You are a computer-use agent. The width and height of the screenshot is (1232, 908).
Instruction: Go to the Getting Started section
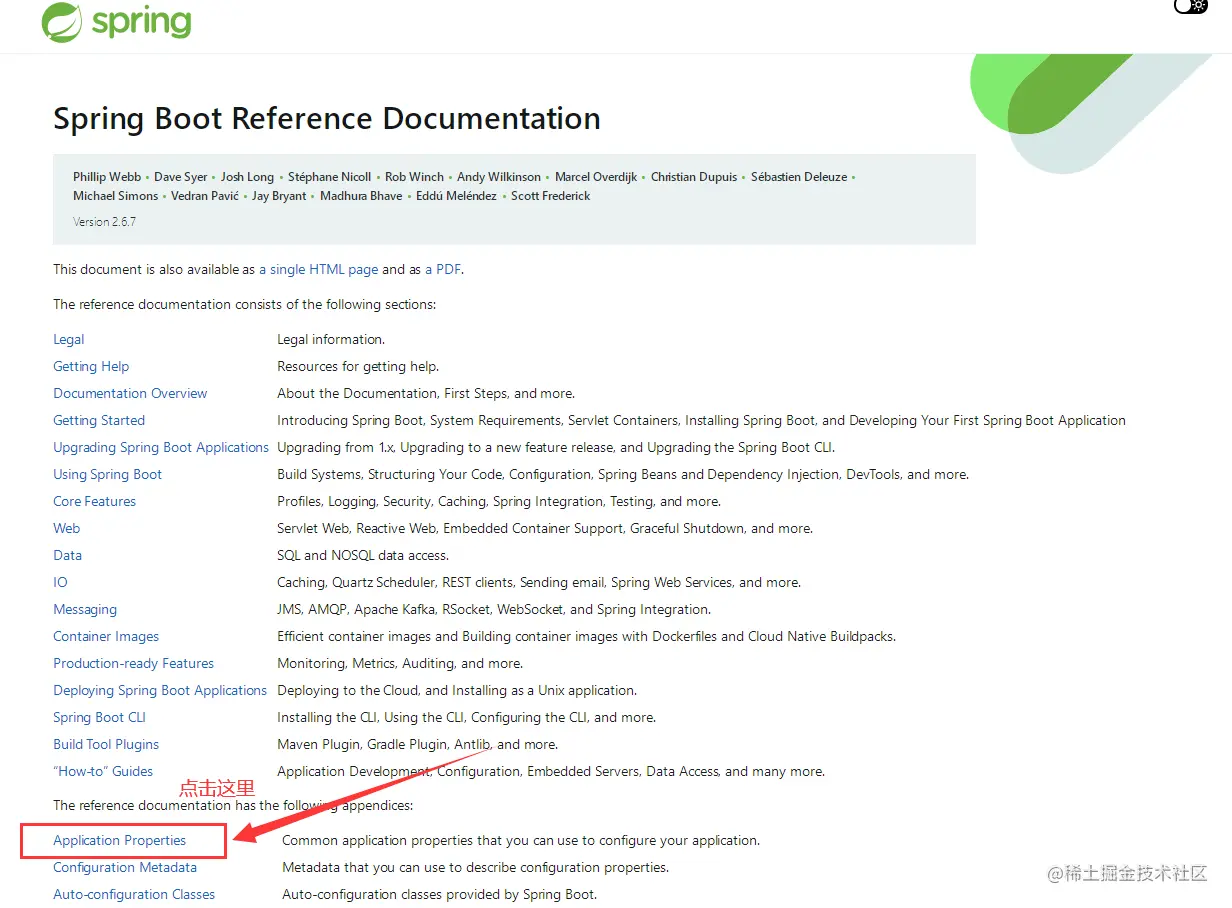[99, 421]
